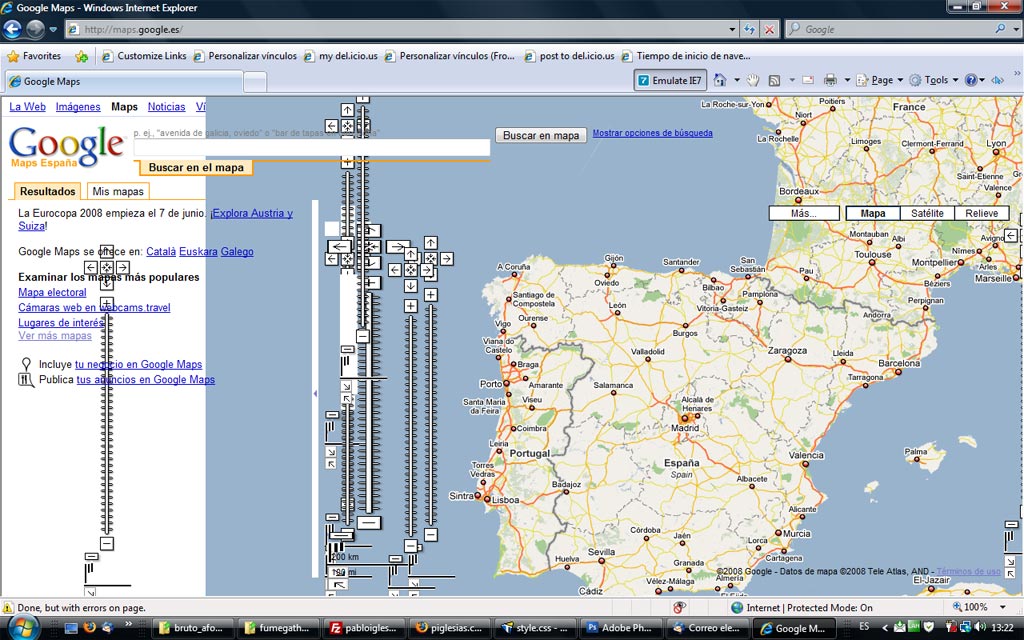The image size is (1024, 640).
Task: Select the Resultados tab
Action: (48, 191)
